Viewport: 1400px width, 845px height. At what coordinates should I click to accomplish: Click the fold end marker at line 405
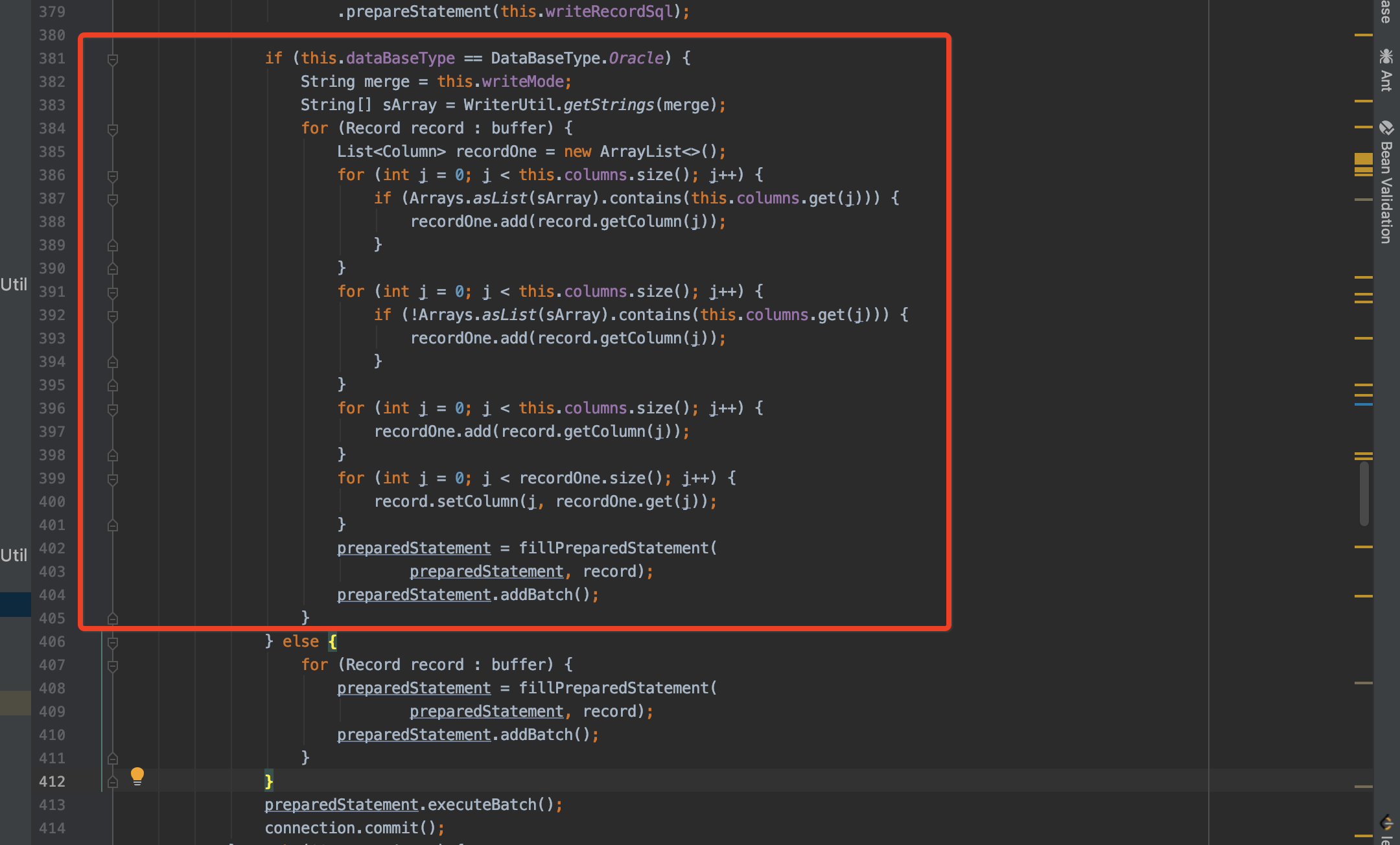[113, 618]
